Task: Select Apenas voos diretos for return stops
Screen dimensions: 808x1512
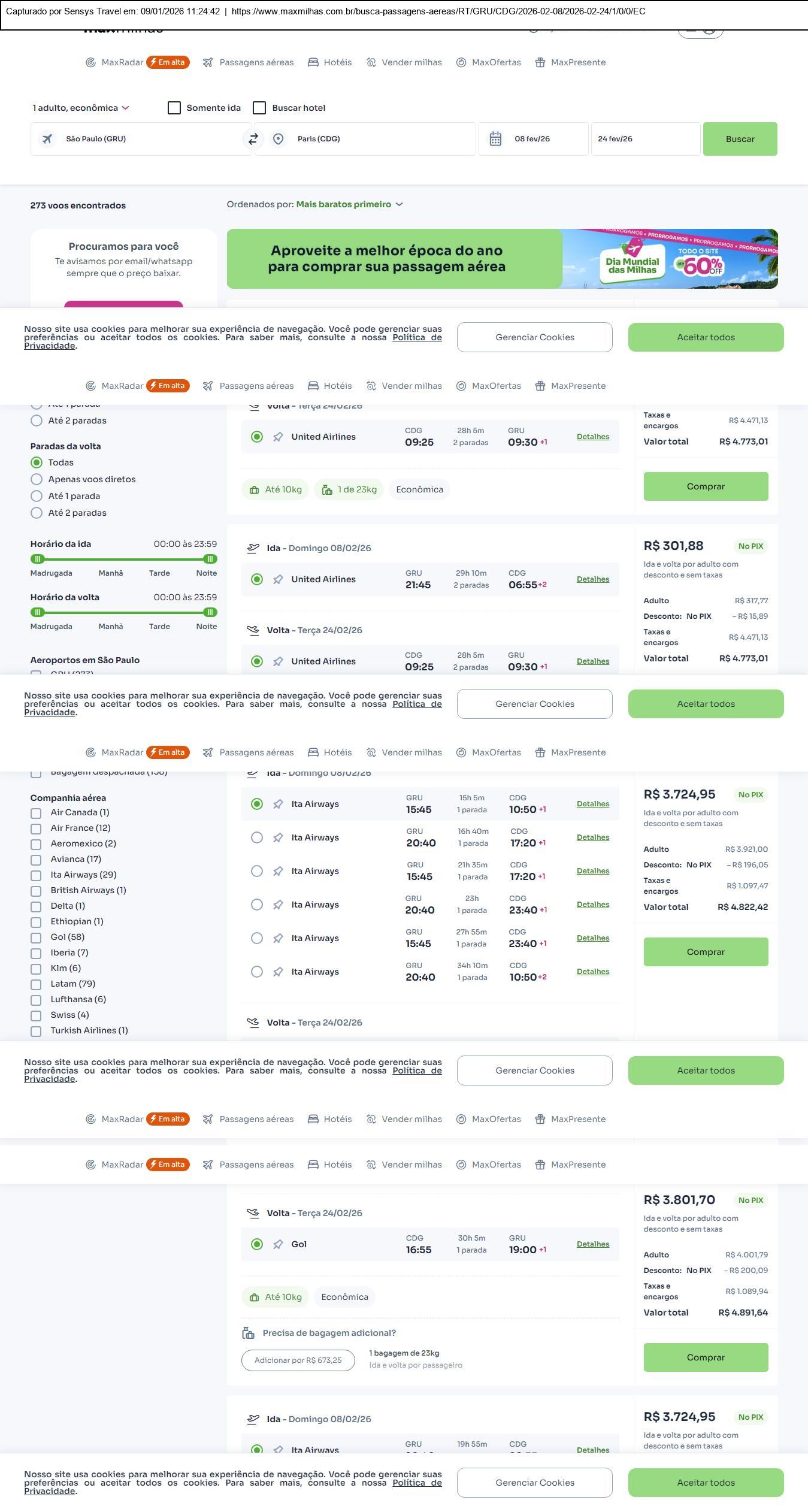Action: (37, 479)
